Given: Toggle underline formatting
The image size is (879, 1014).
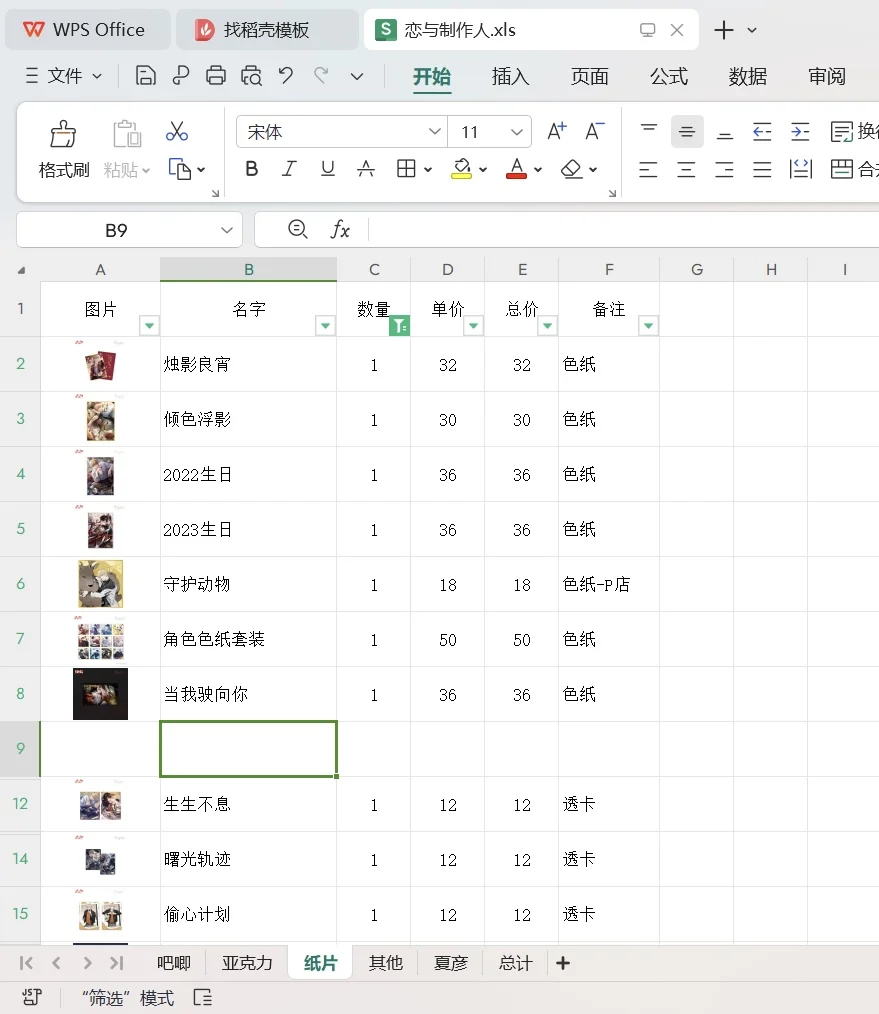Looking at the screenshot, I should pos(327,169).
